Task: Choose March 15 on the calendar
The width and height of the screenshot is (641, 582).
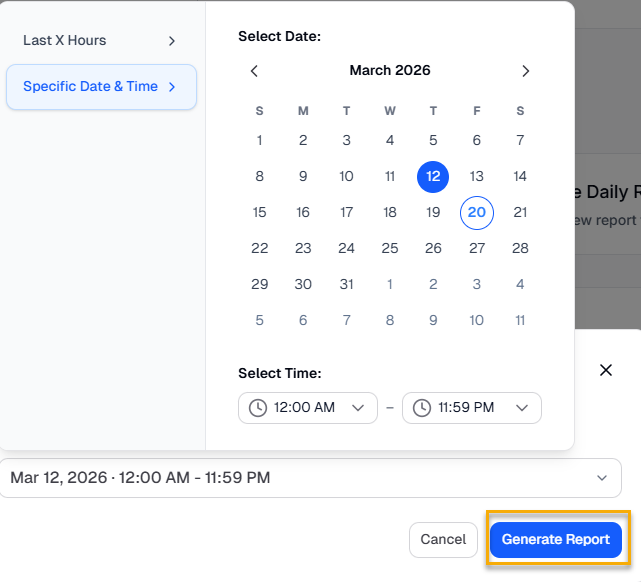Action: point(260,213)
